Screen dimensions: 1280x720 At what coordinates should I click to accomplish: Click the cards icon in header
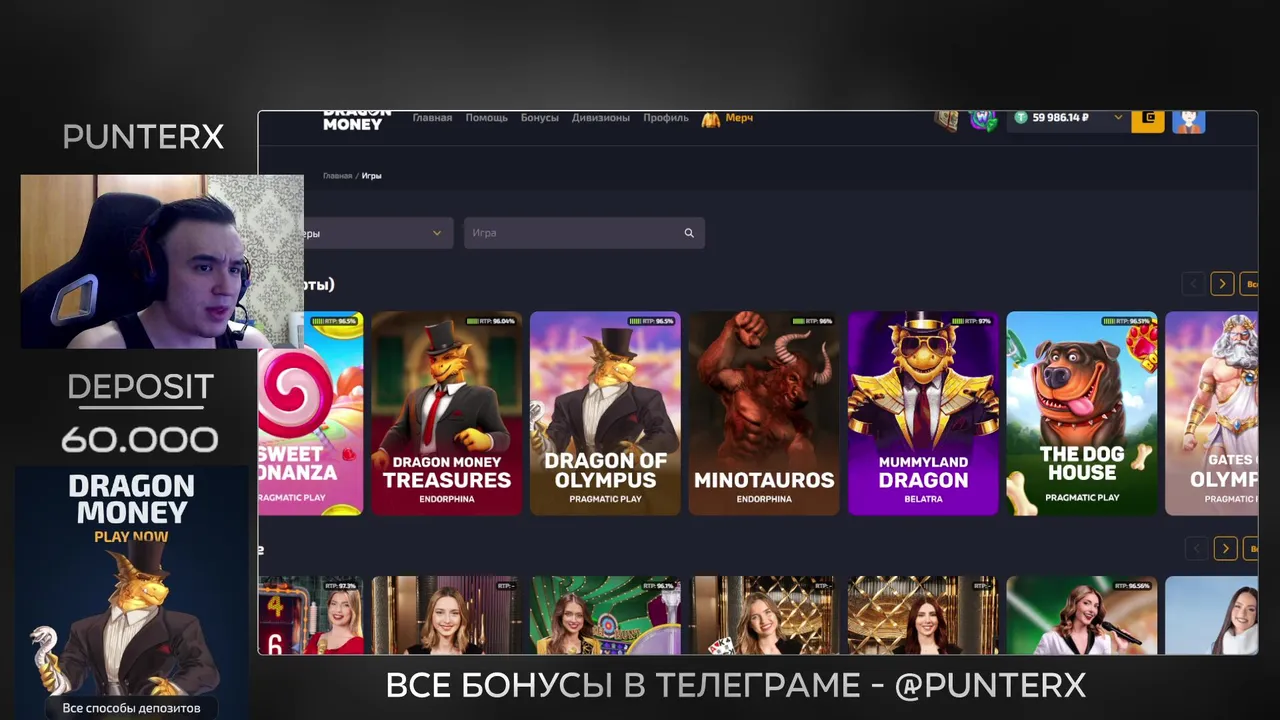[x=946, y=120]
